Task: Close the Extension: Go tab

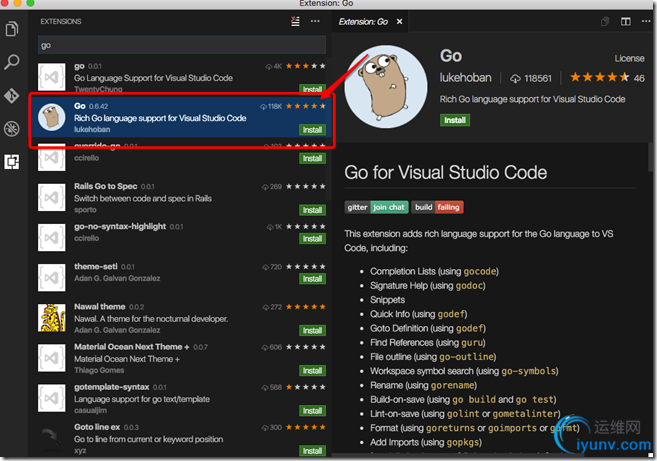Action: [400, 21]
